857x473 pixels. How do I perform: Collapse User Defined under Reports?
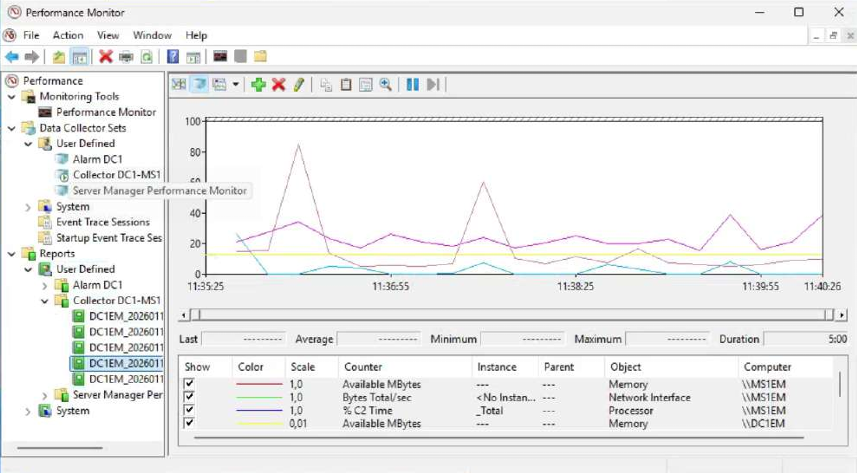tap(28, 270)
